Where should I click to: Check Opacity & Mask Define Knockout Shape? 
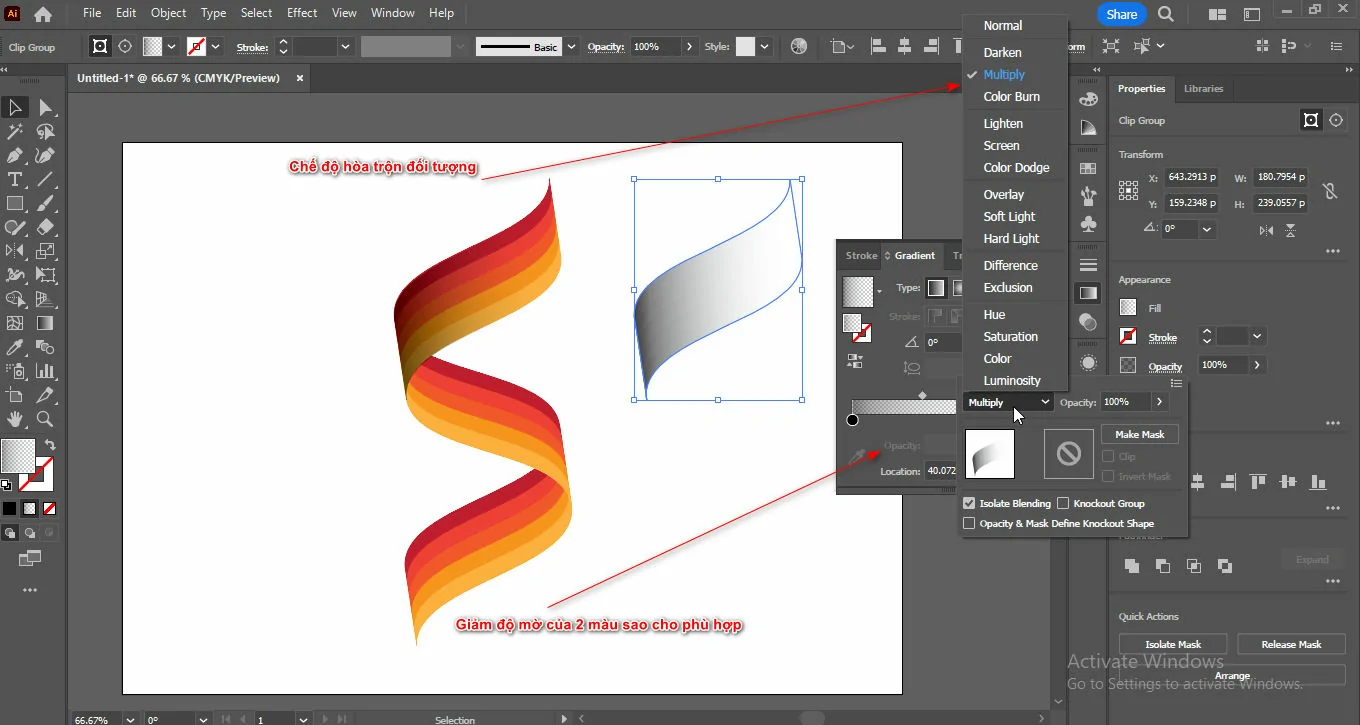969,523
